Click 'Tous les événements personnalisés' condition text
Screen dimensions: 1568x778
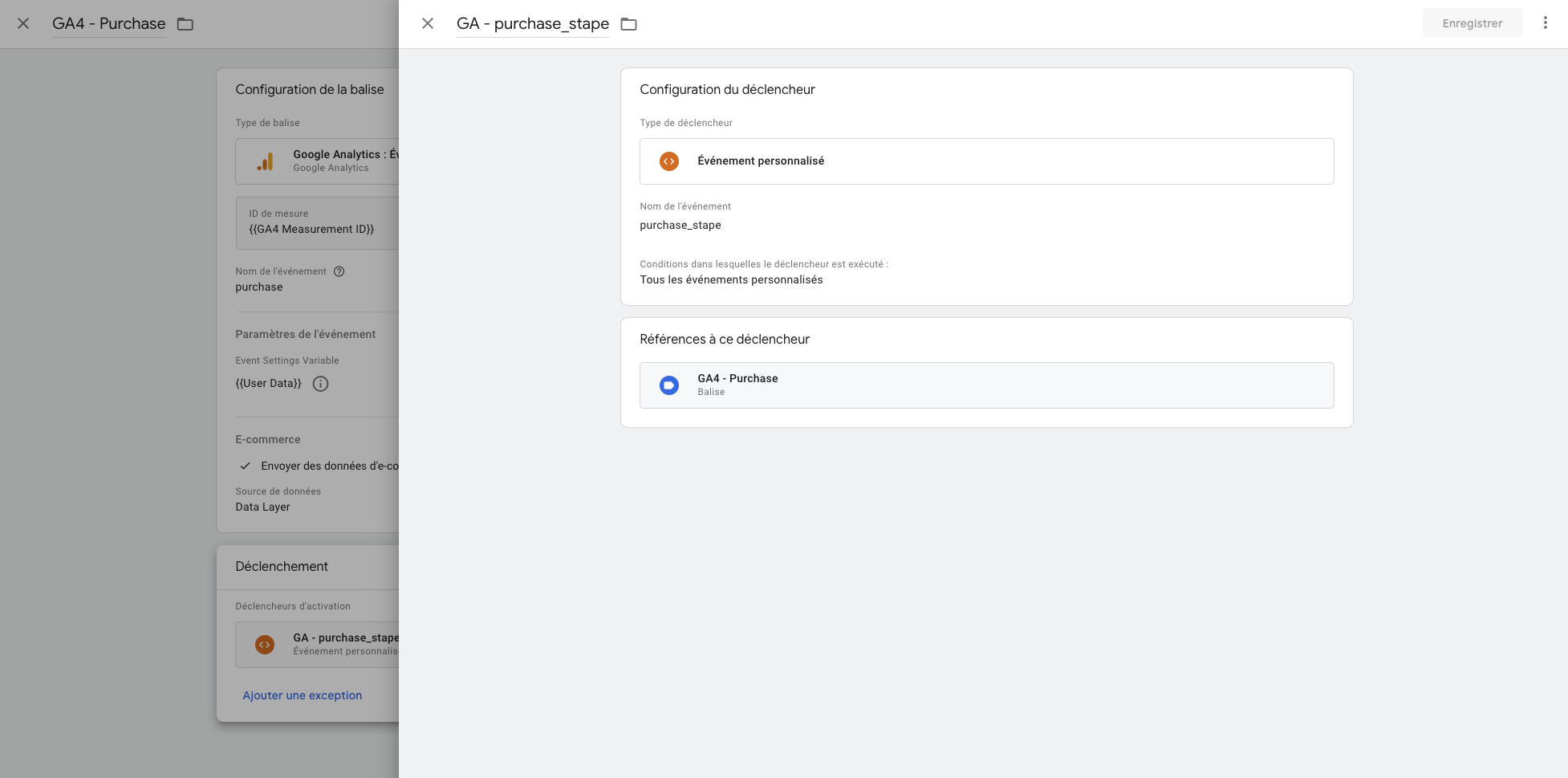point(731,279)
